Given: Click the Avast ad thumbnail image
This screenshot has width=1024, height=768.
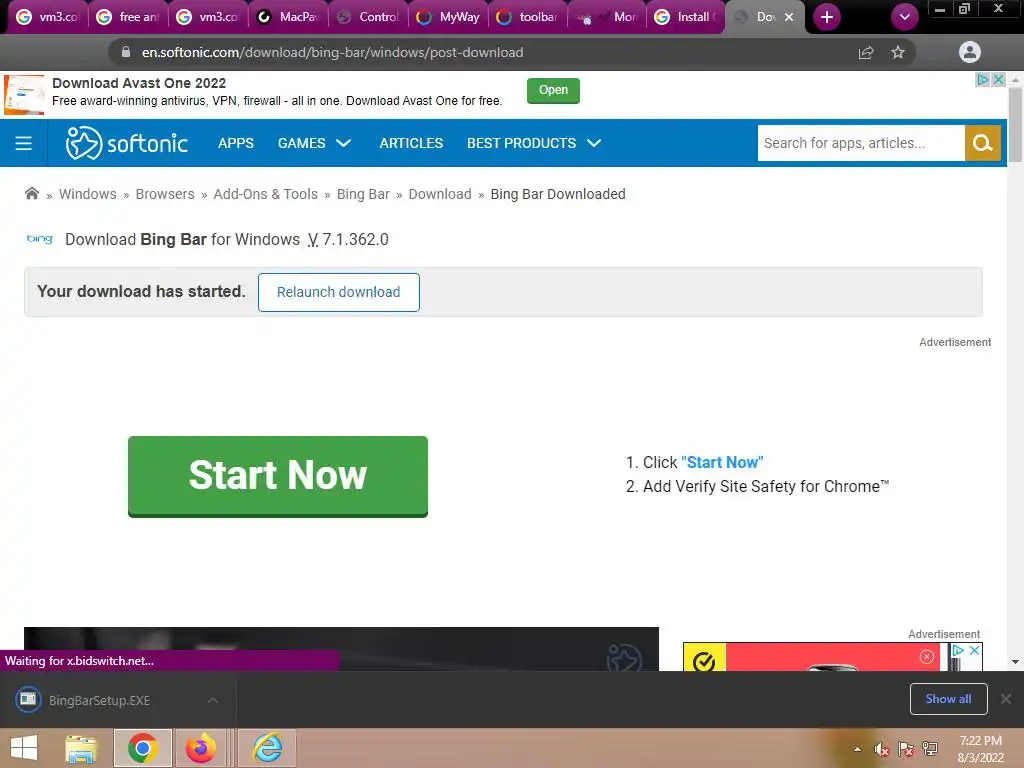Looking at the screenshot, I should [24, 95].
